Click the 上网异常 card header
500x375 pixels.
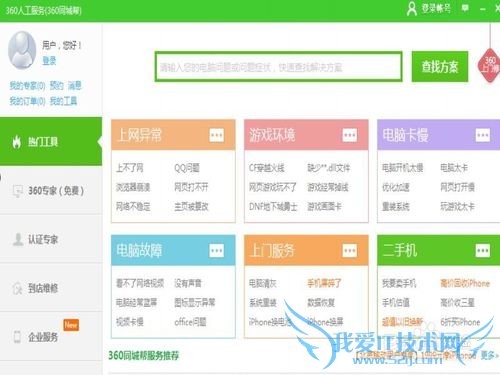[173, 135]
